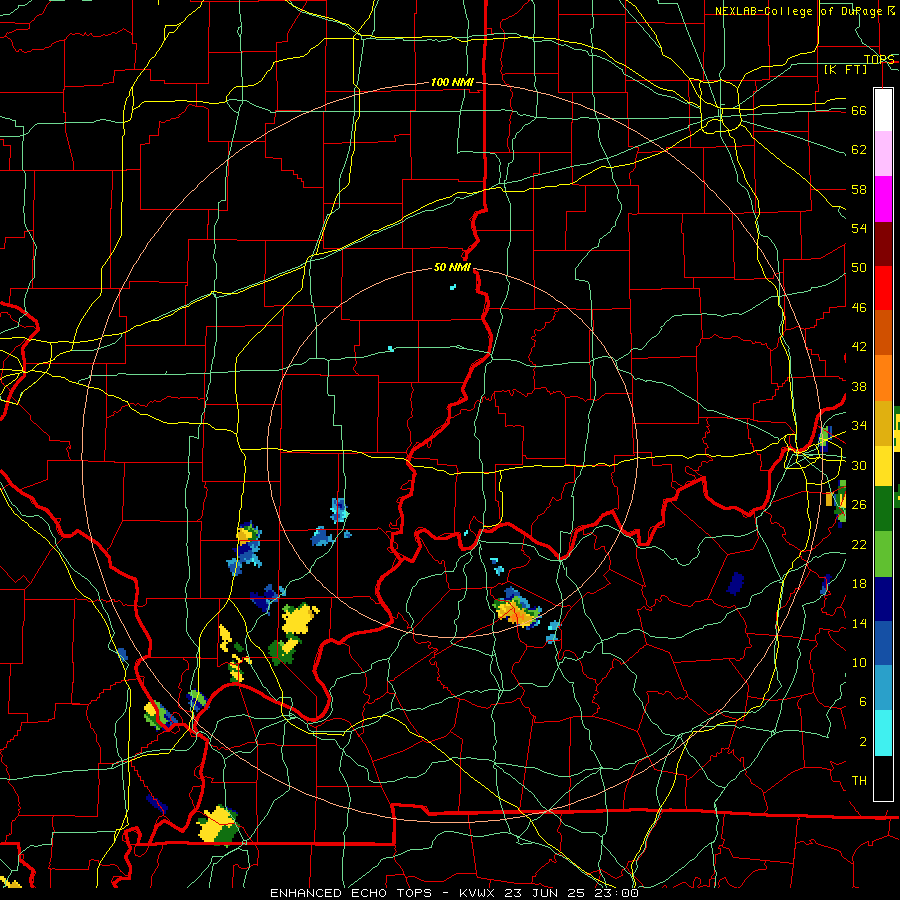Viewport: 900px width, 900px height.
Task: Click the 34 value on the legend
Action: point(859,426)
